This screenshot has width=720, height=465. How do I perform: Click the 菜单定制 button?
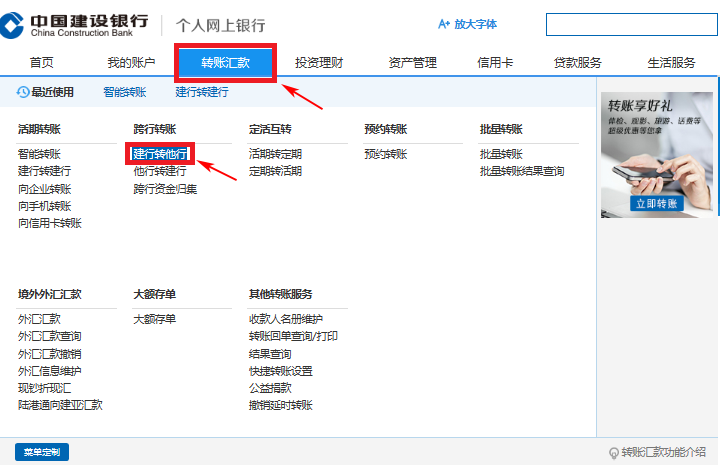pos(42,452)
